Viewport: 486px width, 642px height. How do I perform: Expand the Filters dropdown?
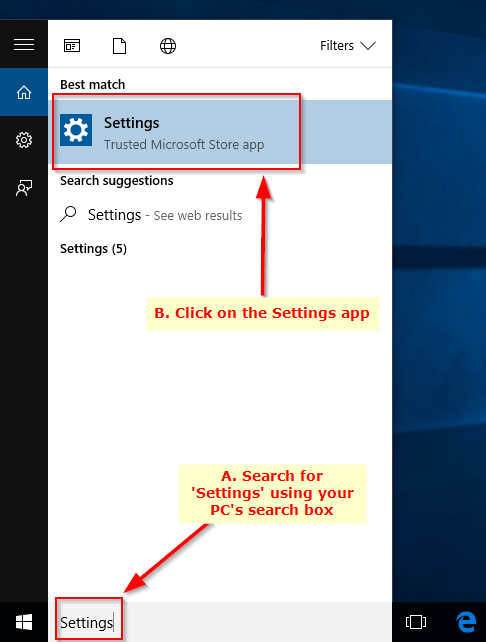(x=348, y=45)
